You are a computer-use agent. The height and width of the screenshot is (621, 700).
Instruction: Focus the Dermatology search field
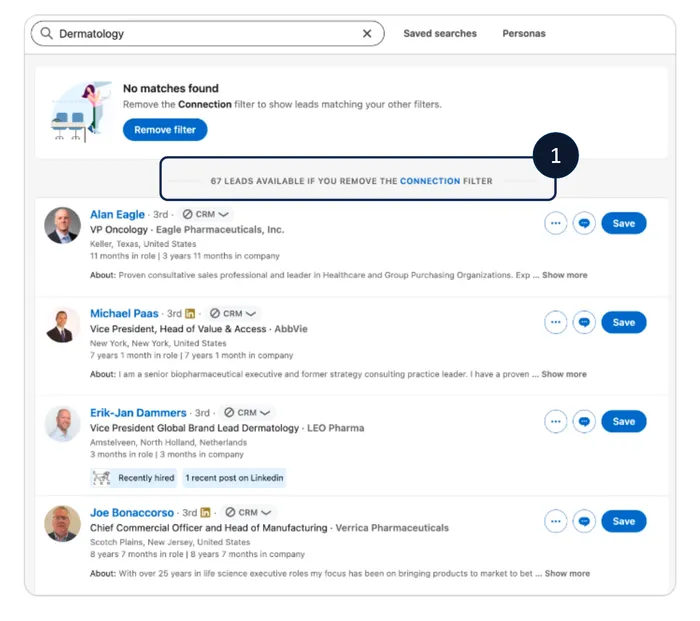(x=207, y=33)
